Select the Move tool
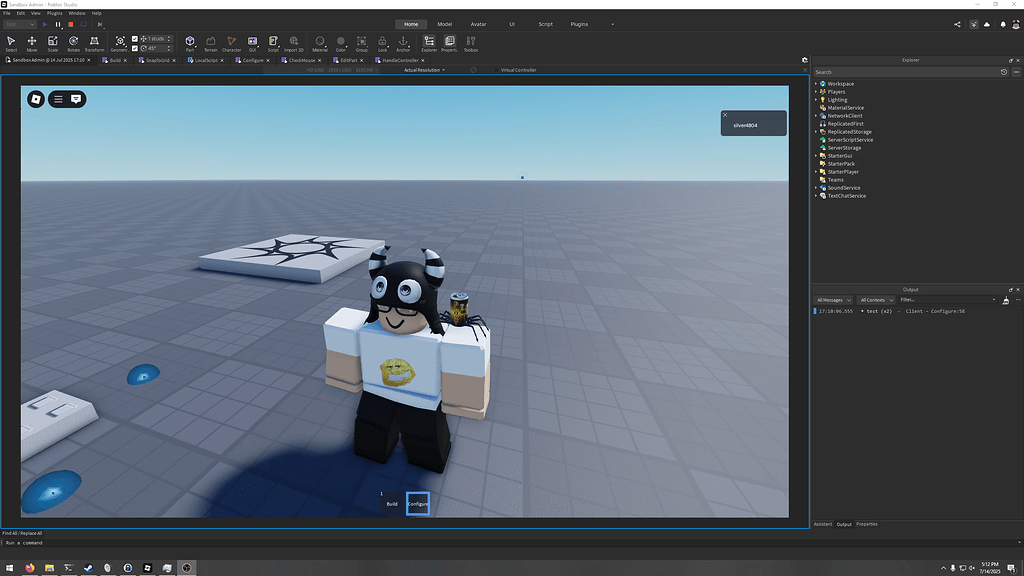This screenshot has width=1024, height=576. 32,41
